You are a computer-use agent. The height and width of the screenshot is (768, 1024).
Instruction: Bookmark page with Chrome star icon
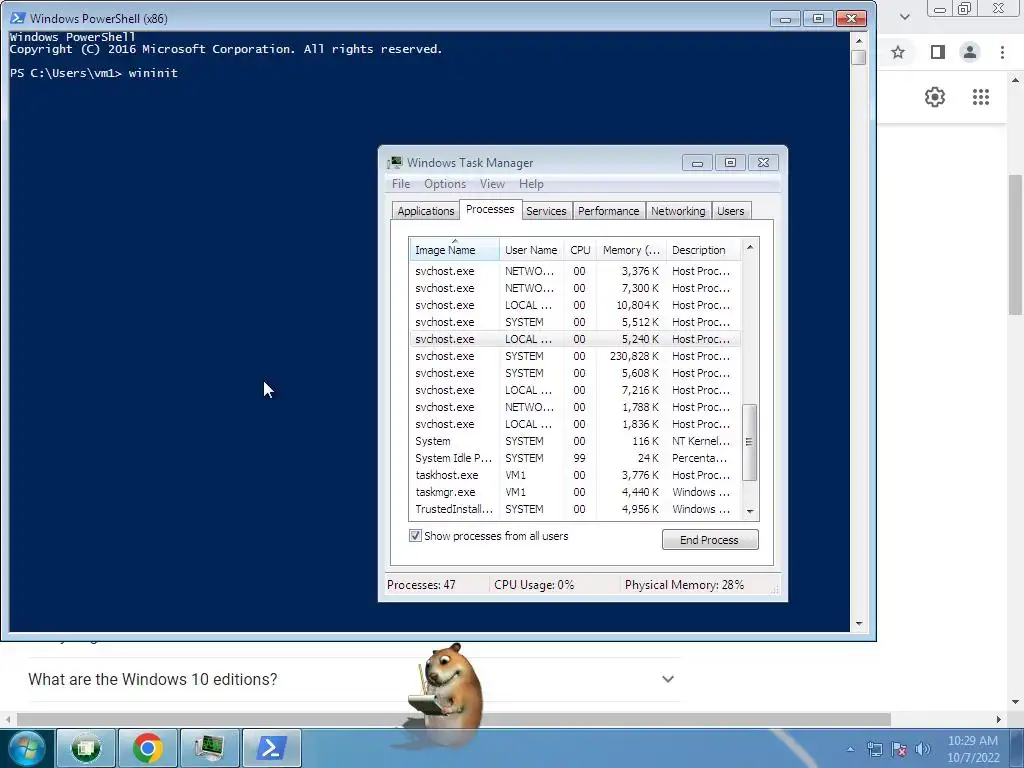[898, 52]
